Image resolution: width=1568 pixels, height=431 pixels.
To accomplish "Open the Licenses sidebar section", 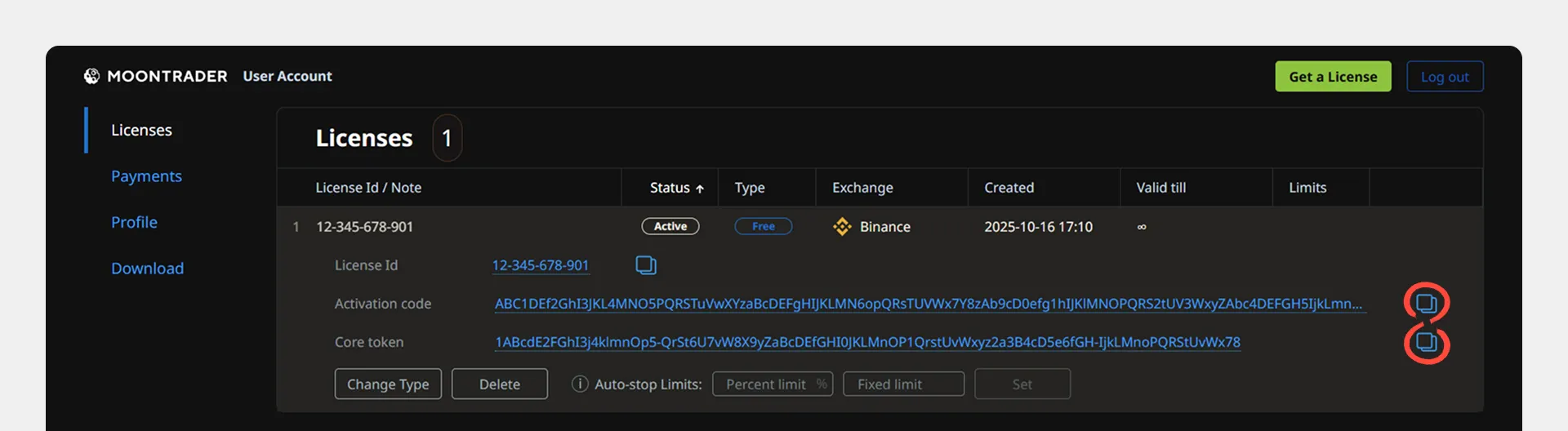I will (141, 131).
